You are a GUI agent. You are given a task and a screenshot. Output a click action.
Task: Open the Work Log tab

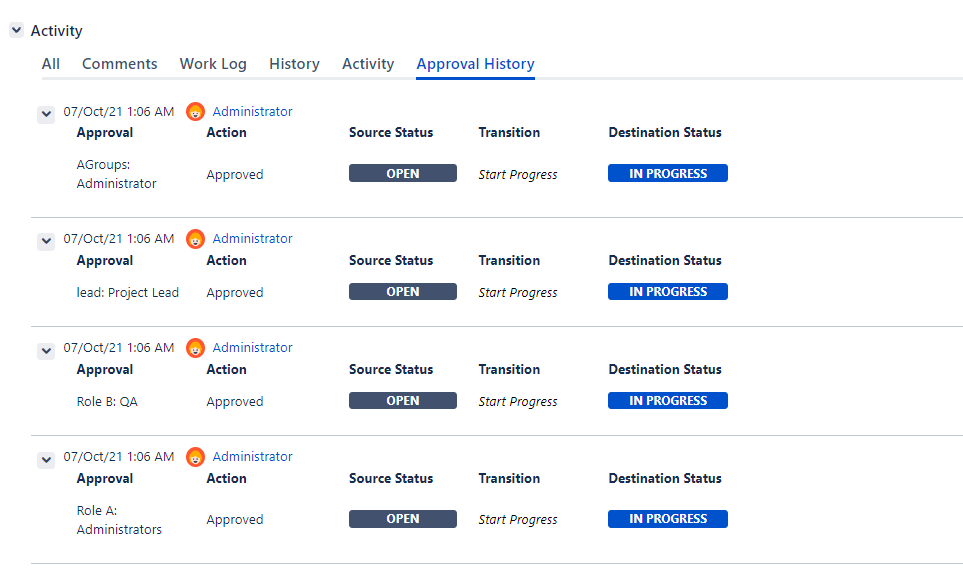213,64
